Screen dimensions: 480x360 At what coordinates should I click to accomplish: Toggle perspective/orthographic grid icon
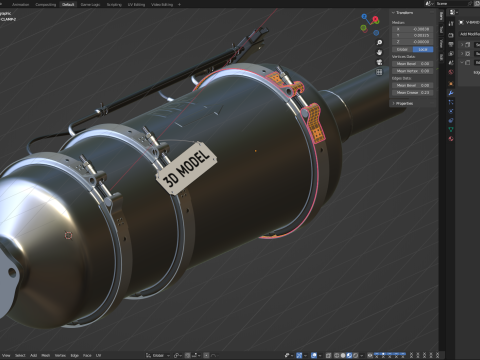click(x=379, y=72)
